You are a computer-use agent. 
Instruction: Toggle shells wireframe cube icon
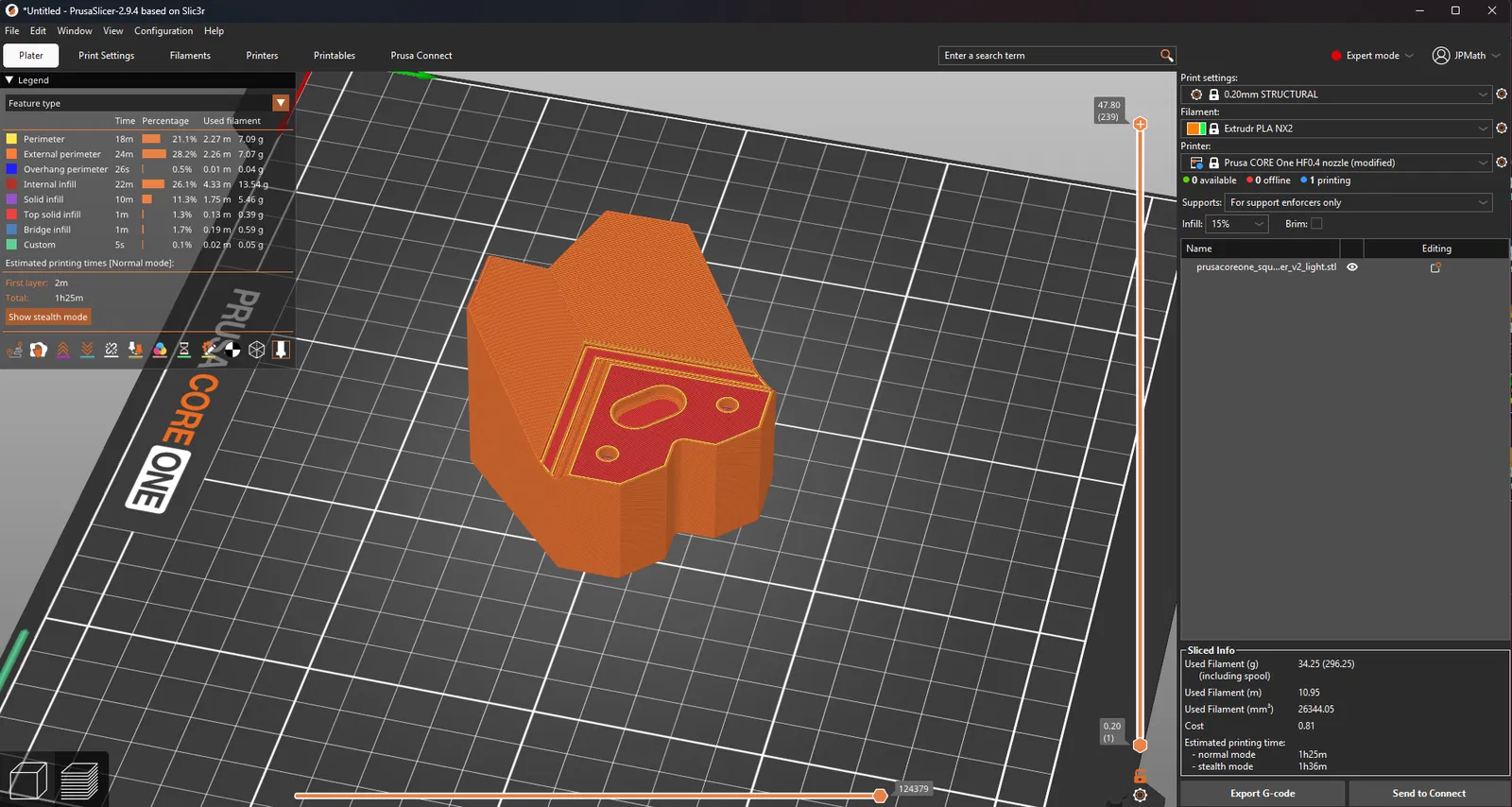(x=257, y=350)
